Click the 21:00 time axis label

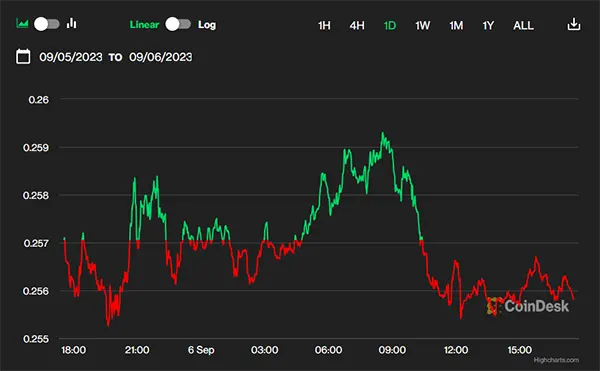pos(137,350)
